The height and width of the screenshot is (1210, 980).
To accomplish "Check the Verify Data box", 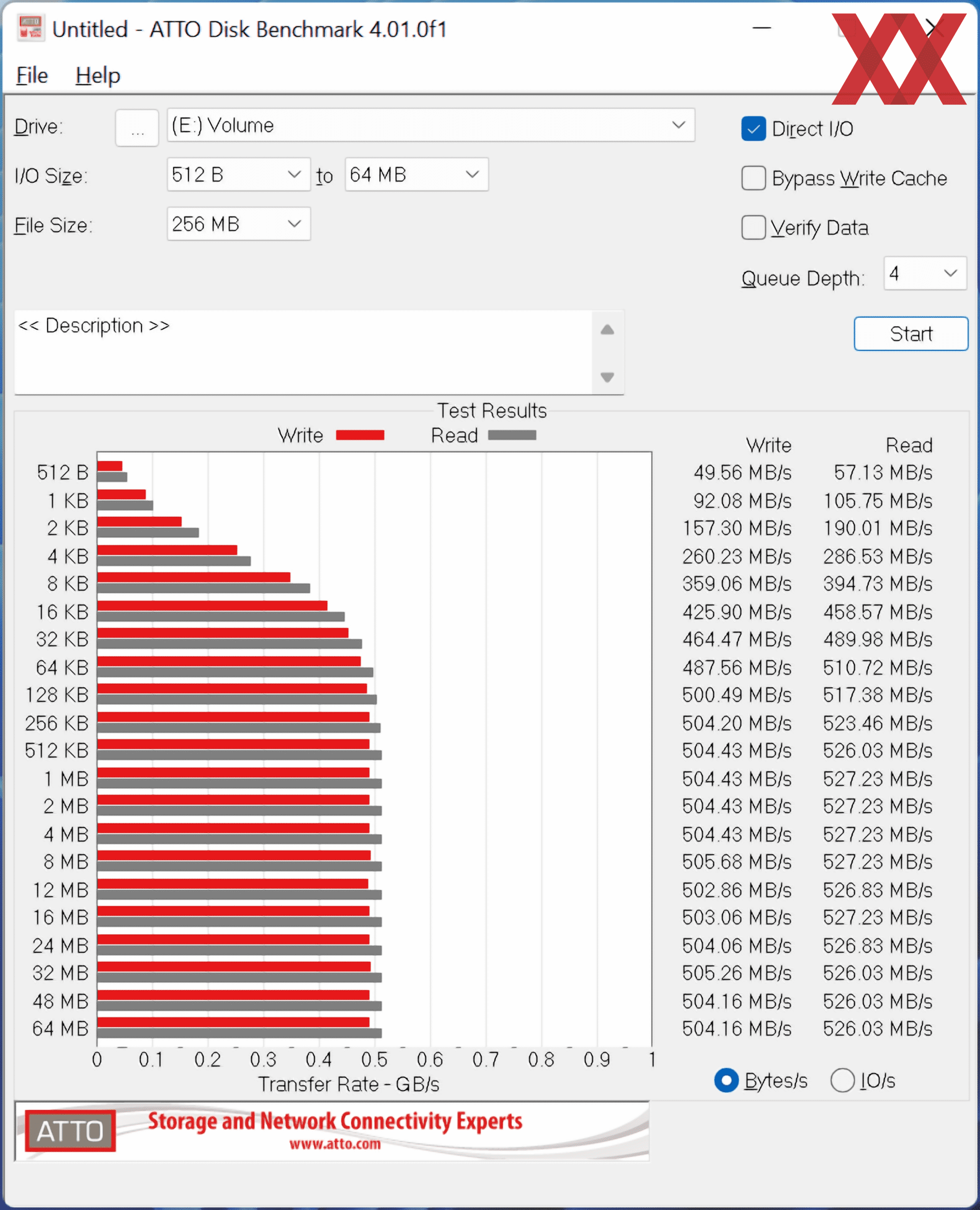I will pyautogui.click(x=753, y=228).
